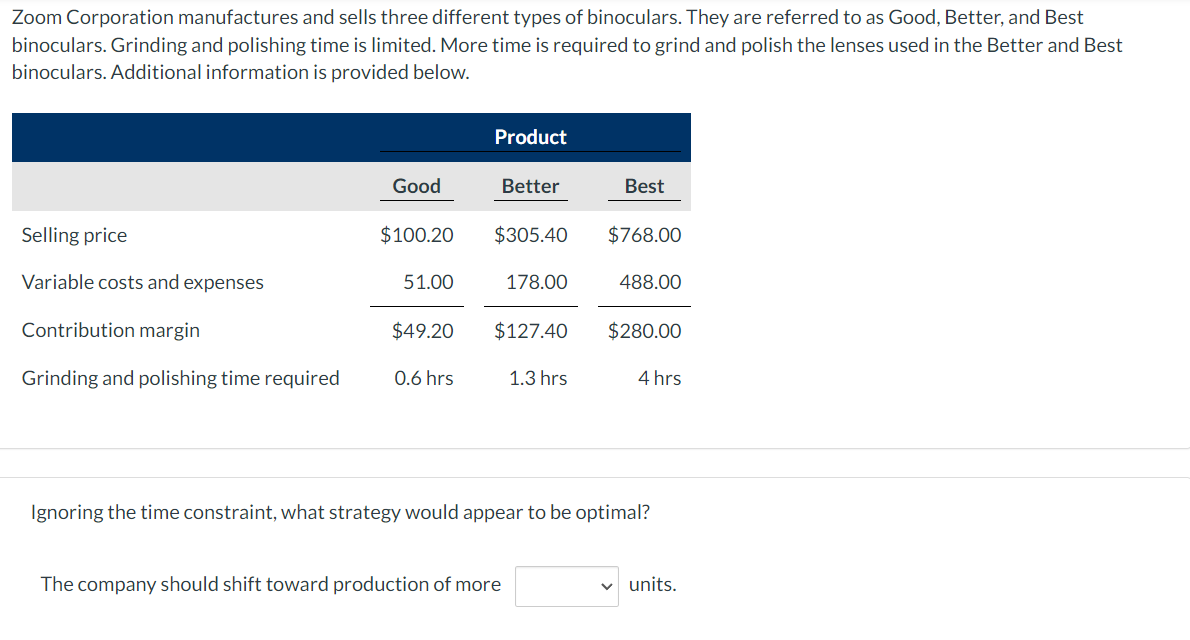Click the Good column header

tap(417, 186)
